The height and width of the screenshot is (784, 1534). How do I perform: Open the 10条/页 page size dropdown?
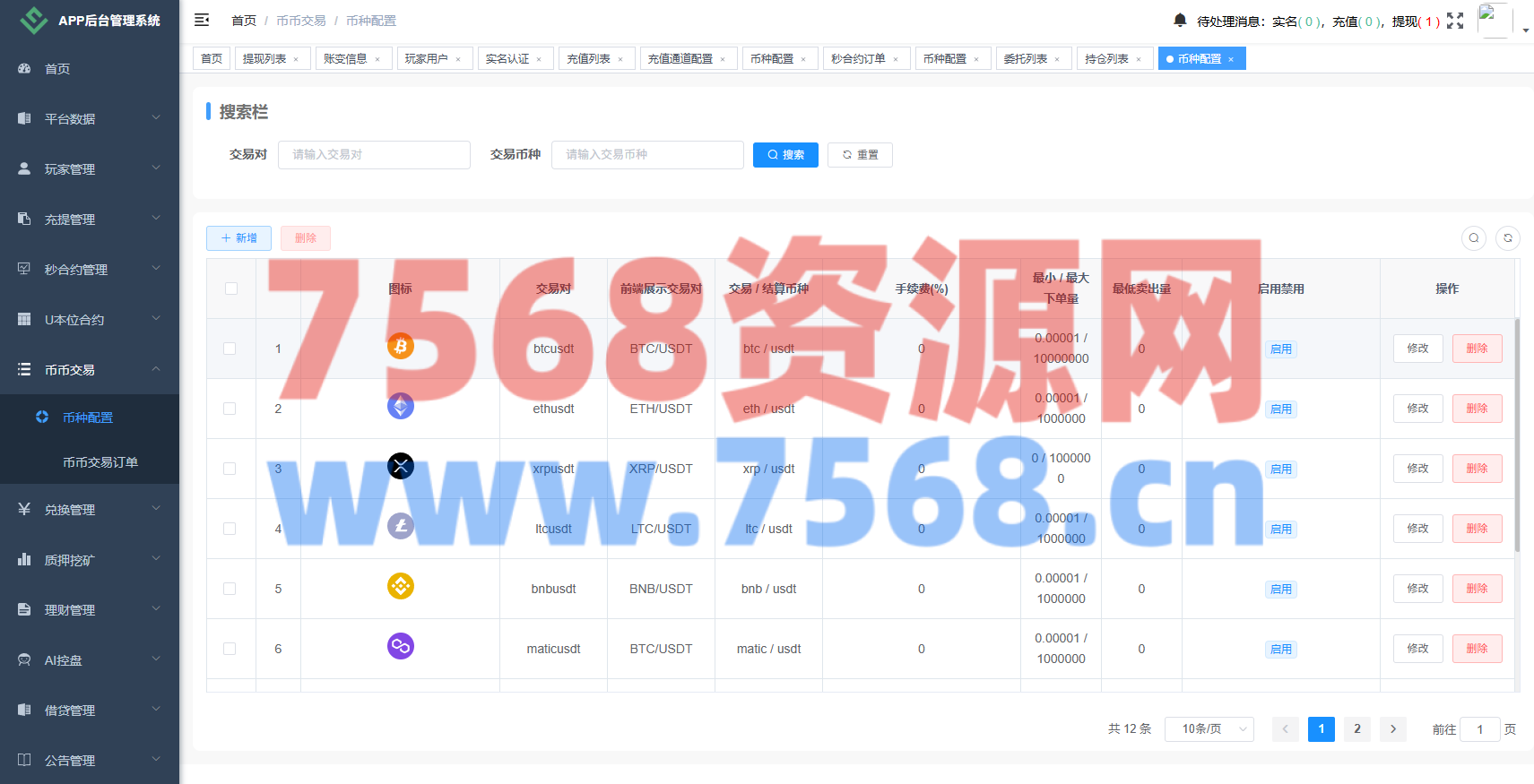coord(1209,729)
